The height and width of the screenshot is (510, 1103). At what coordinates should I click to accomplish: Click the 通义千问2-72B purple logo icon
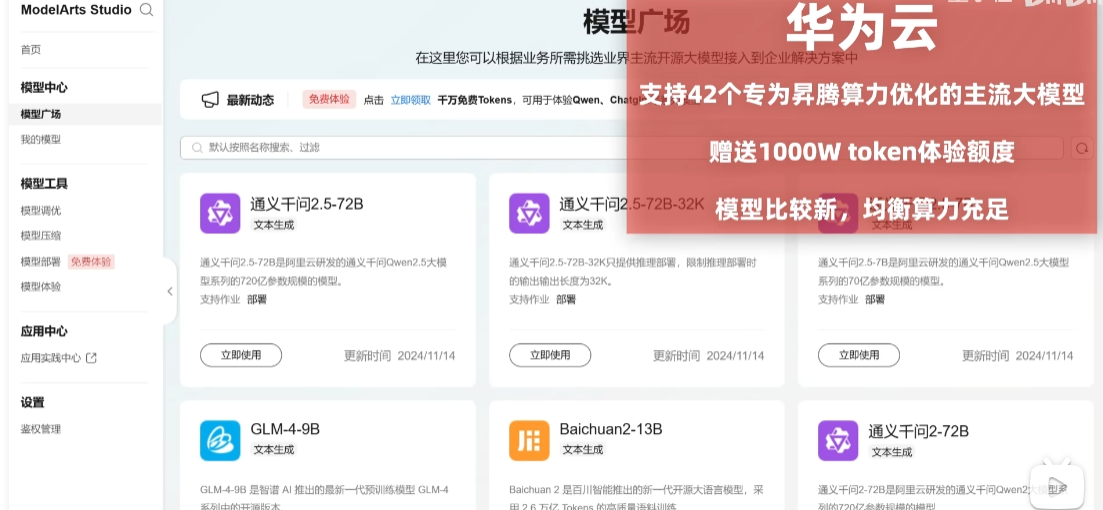pos(838,440)
